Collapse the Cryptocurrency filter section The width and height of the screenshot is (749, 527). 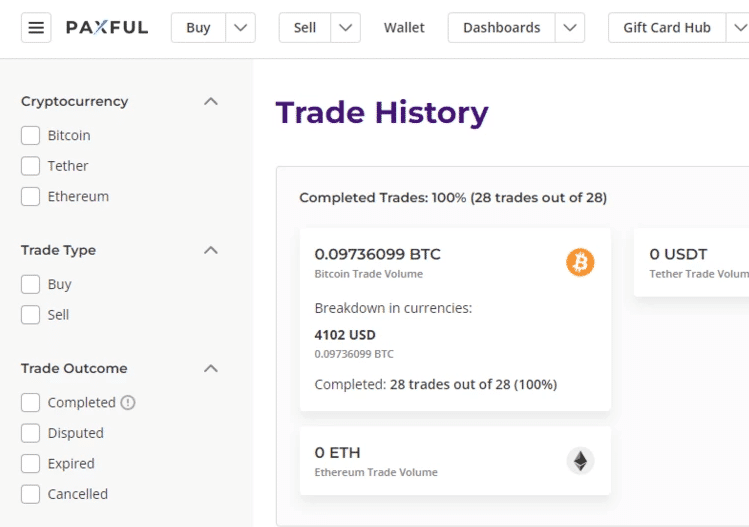coord(210,101)
